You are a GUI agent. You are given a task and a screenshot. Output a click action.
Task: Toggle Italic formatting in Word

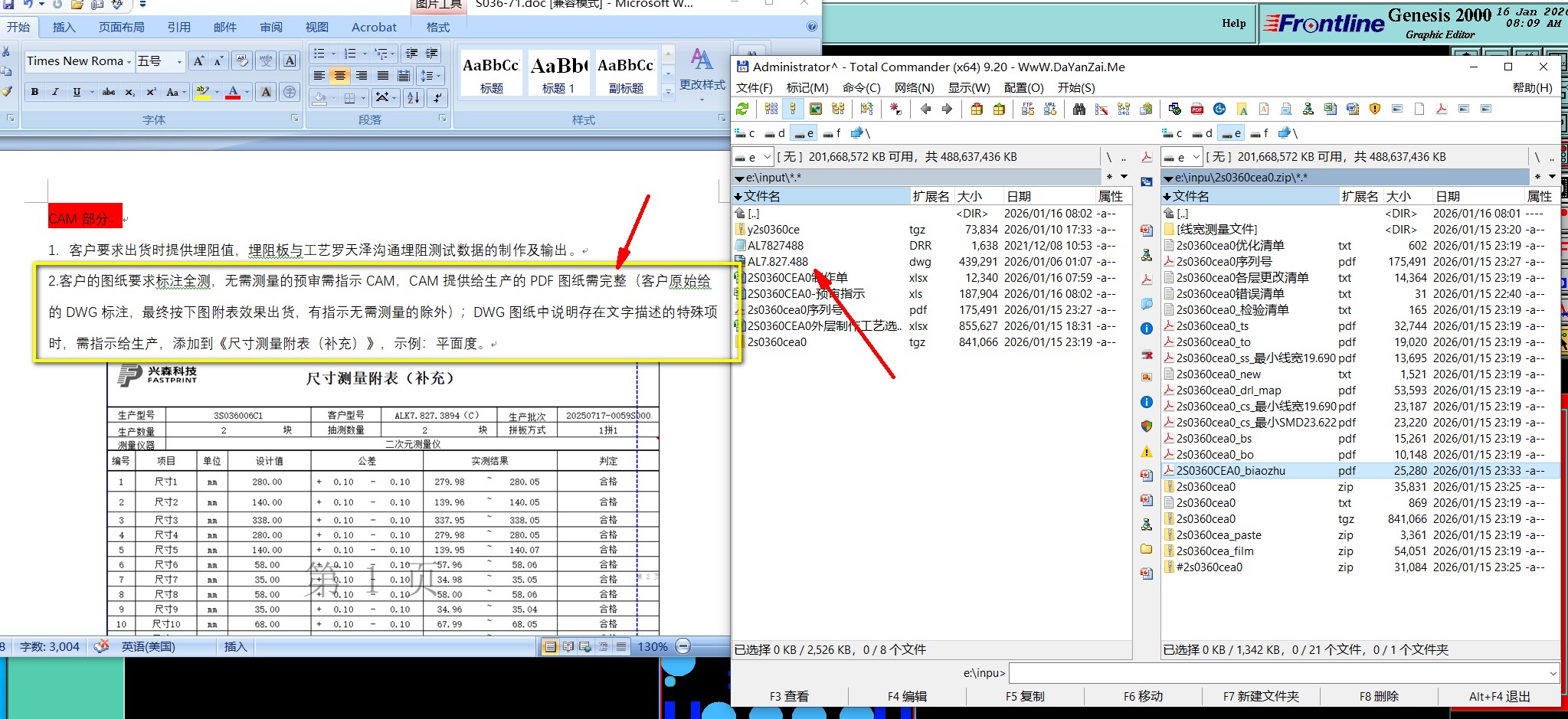[55, 92]
